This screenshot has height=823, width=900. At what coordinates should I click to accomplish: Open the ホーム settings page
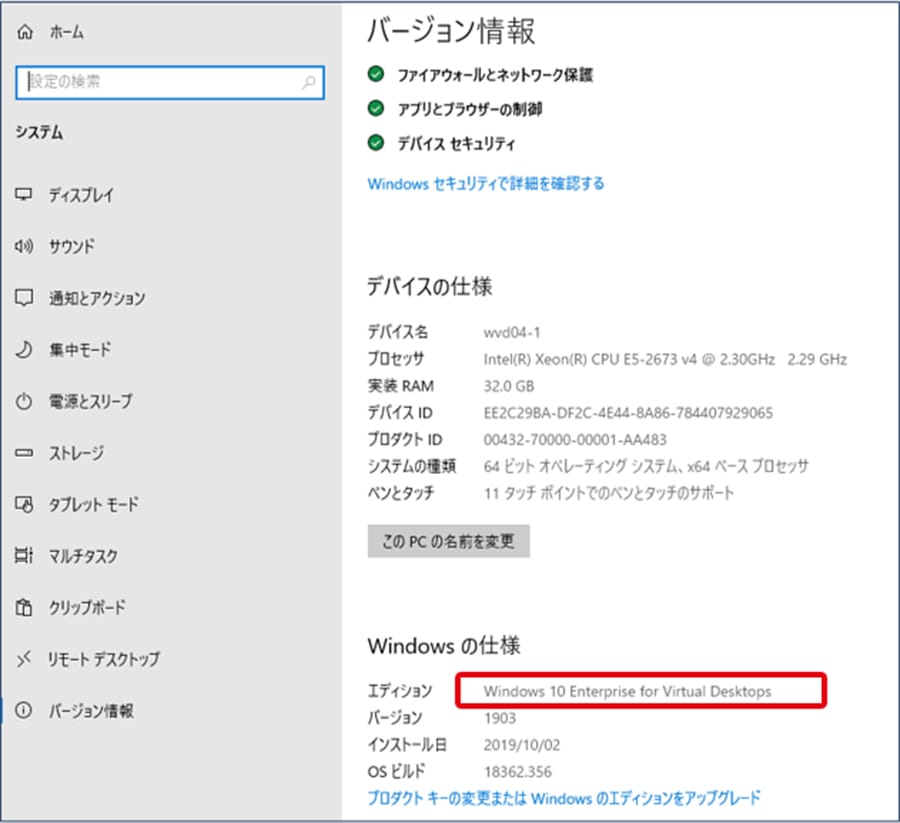pos(67,32)
